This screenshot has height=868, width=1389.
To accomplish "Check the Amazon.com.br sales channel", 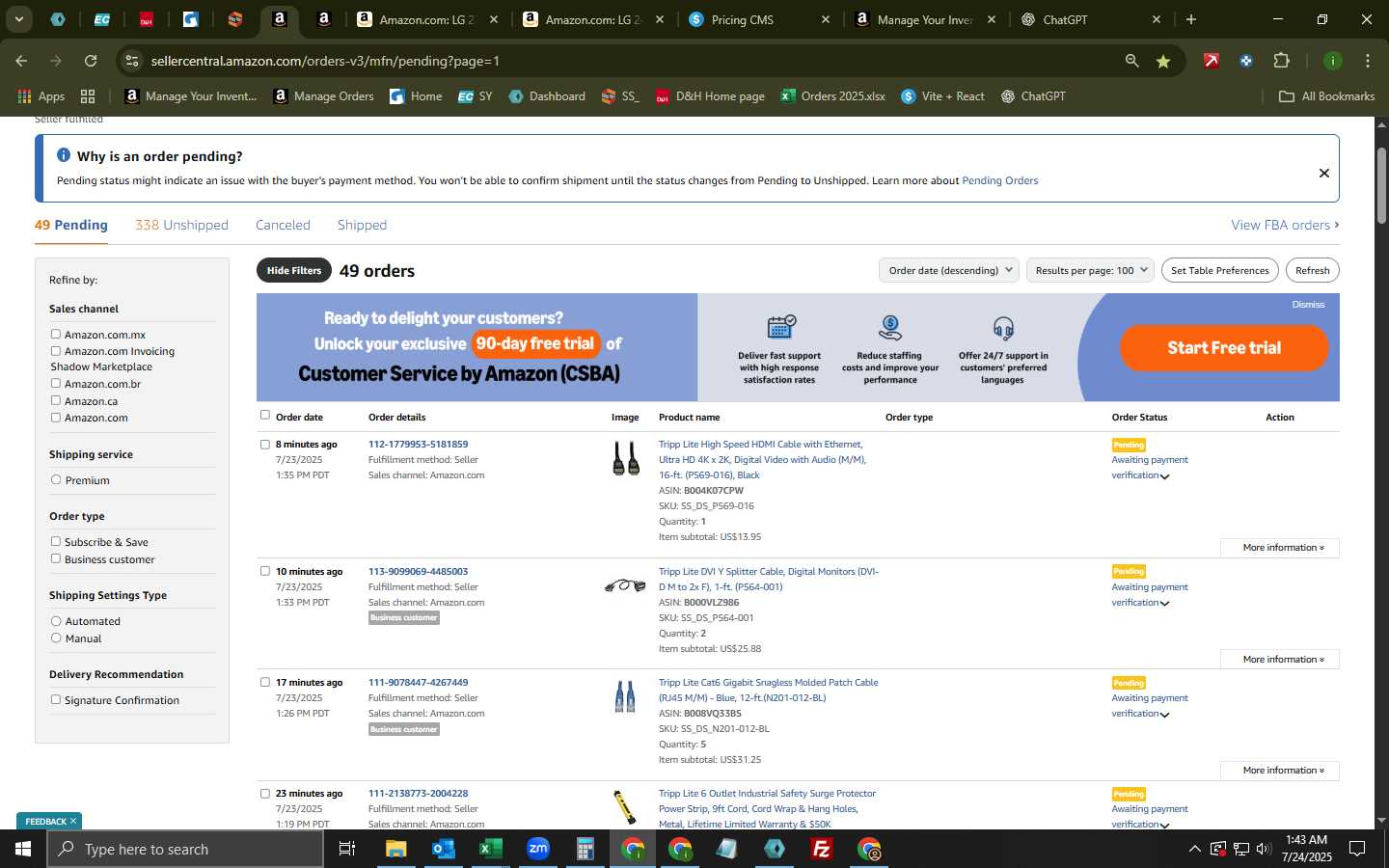I will (x=56, y=383).
